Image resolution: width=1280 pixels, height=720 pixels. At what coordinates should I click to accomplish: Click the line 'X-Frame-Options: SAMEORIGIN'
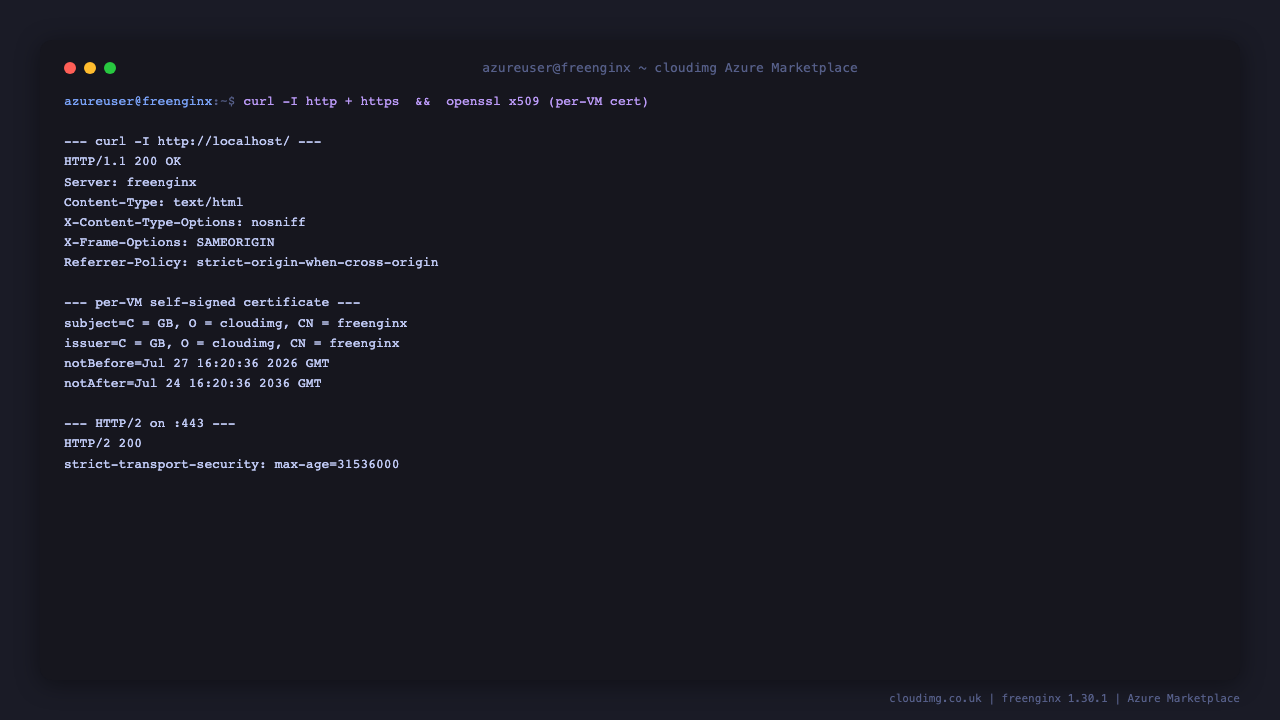coord(169,243)
